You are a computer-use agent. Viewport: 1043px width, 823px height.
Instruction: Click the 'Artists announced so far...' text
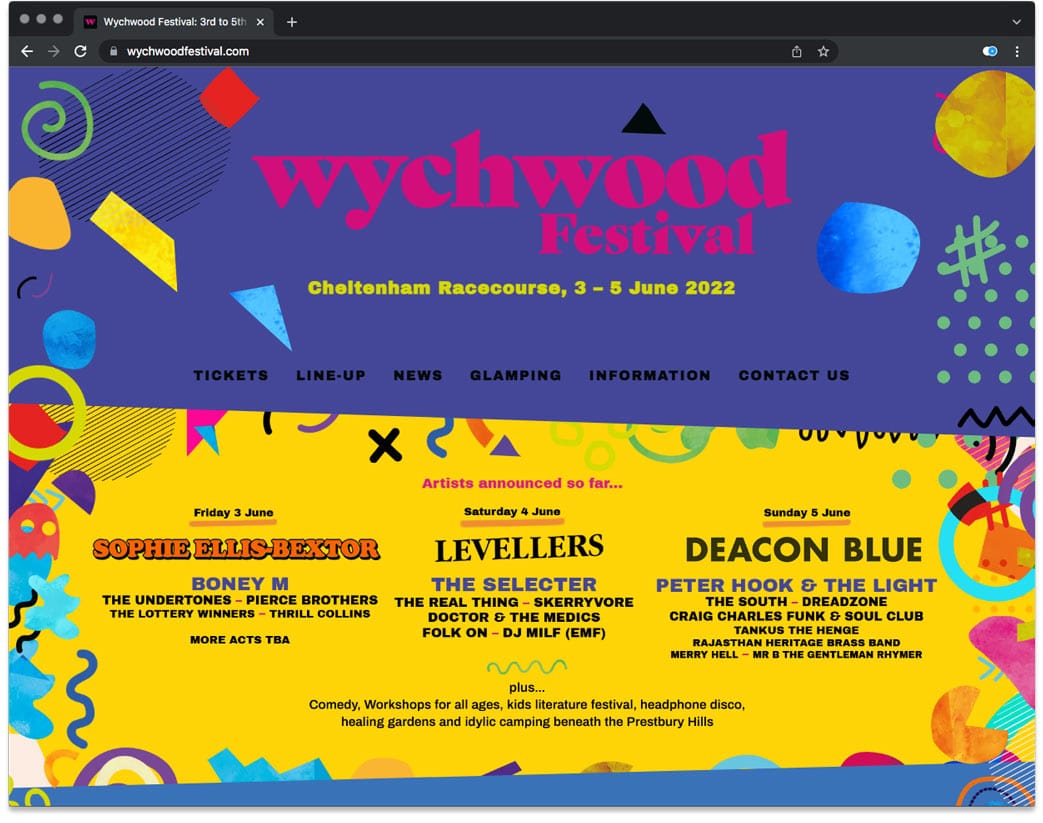(x=522, y=483)
